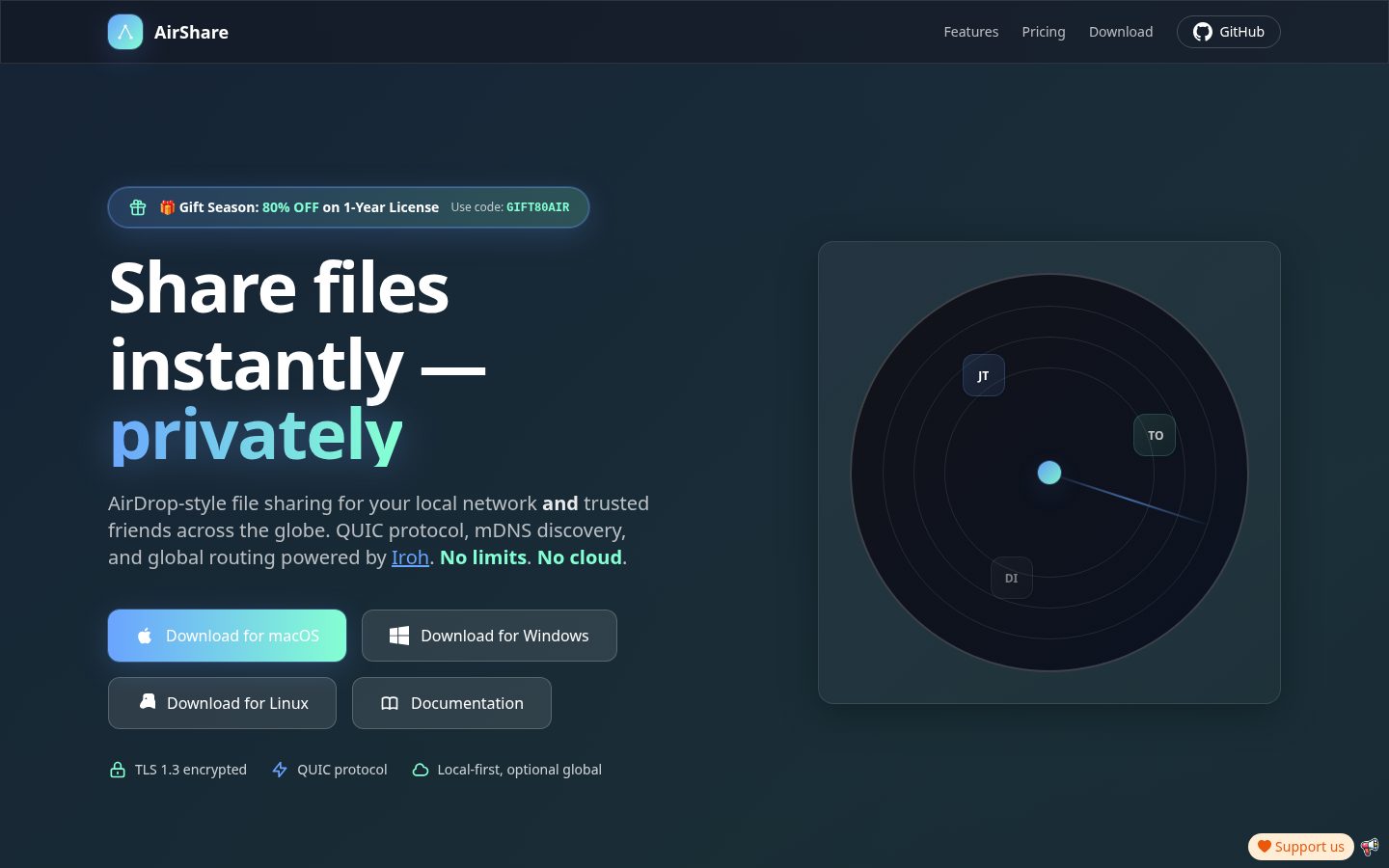The width and height of the screenshot is (1389, 868).
Task: Click the TLS 1.3 encrypted label
Action: point(191,770)
